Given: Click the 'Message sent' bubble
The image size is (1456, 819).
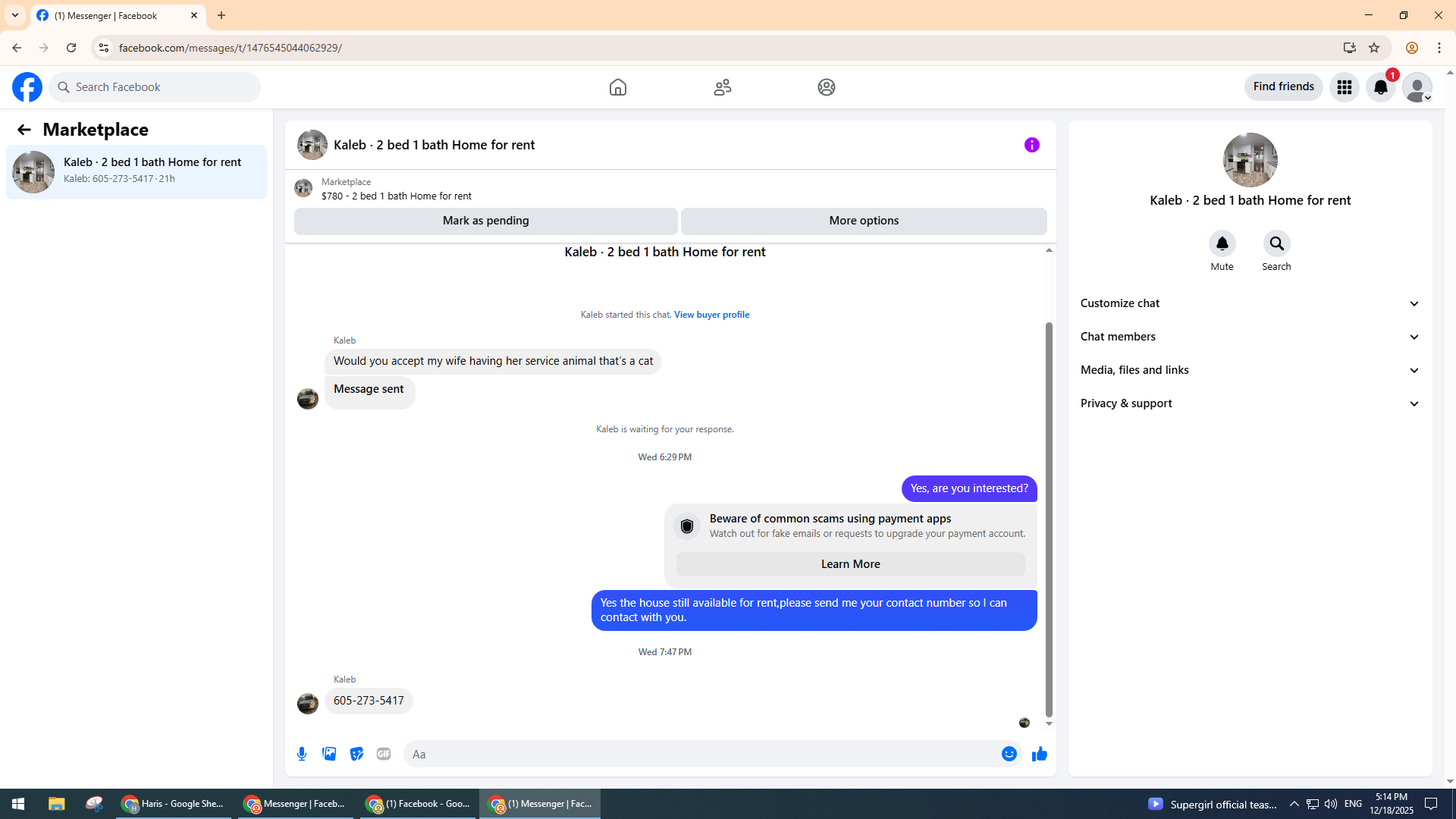Looking at the screenshot, I should pos(370,393).
